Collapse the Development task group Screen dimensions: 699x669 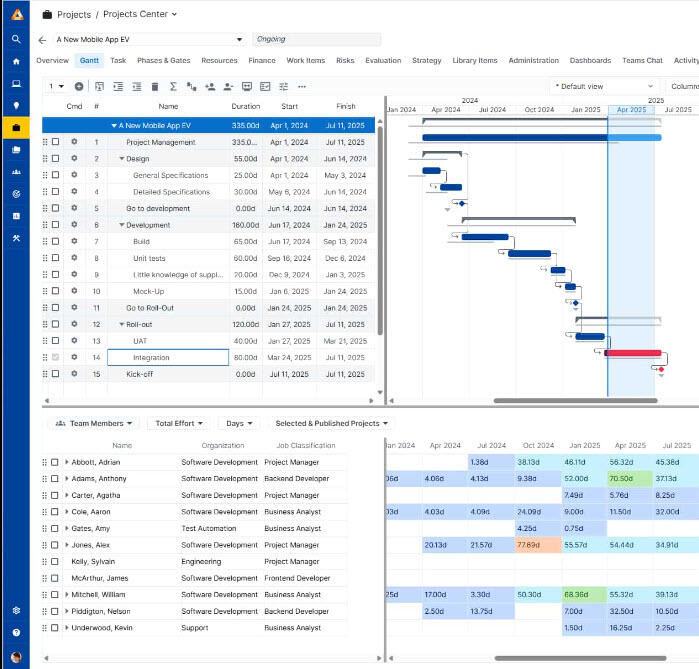[122, 226]
